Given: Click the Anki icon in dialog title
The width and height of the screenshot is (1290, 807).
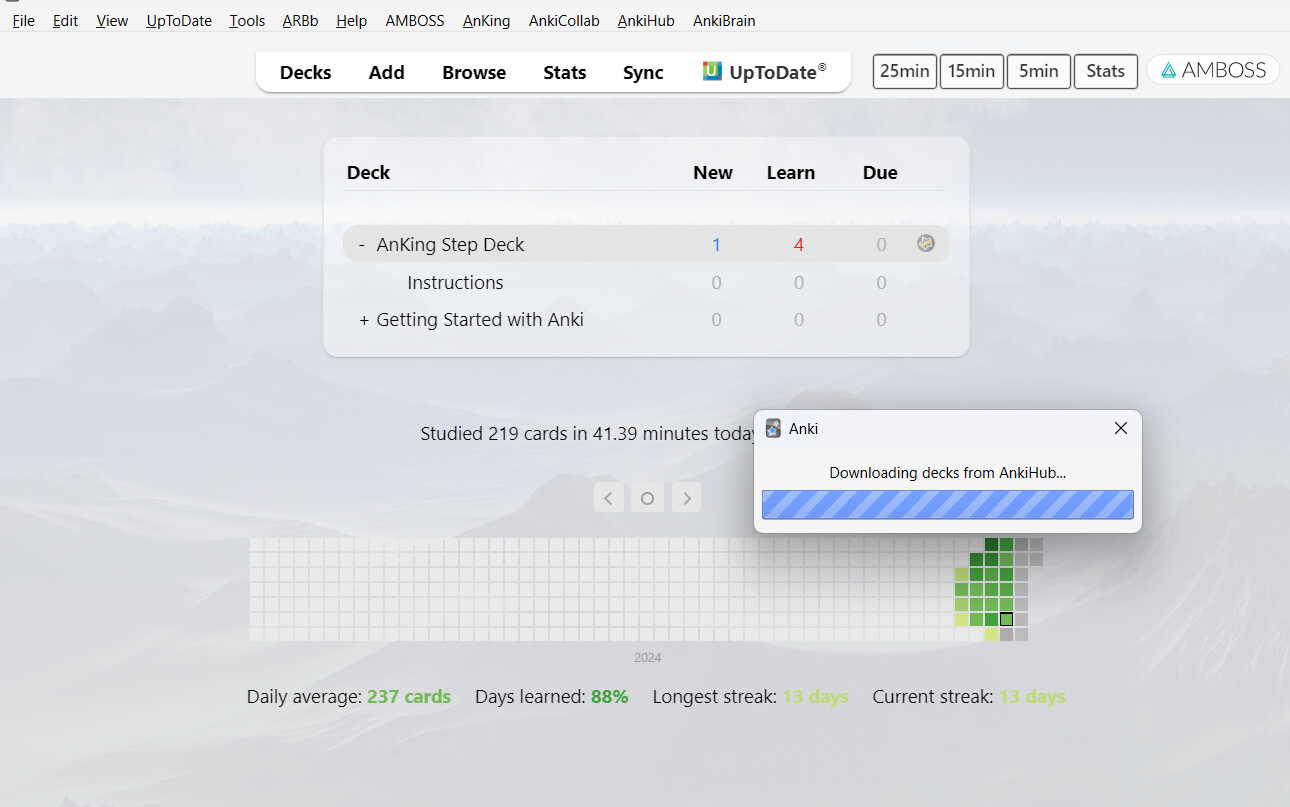Looking at the screenshot, I should click(773, 428).
